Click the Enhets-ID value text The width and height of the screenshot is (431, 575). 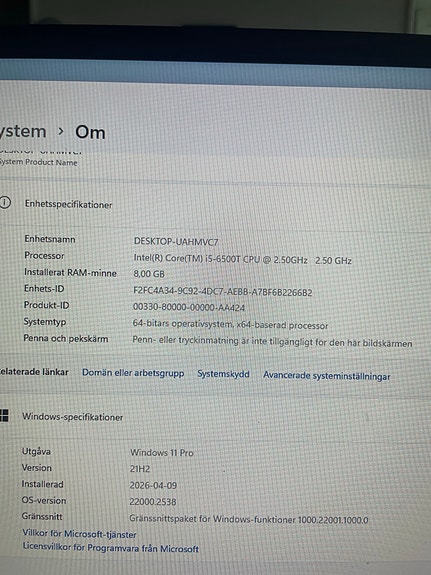(x=223, y=292)
